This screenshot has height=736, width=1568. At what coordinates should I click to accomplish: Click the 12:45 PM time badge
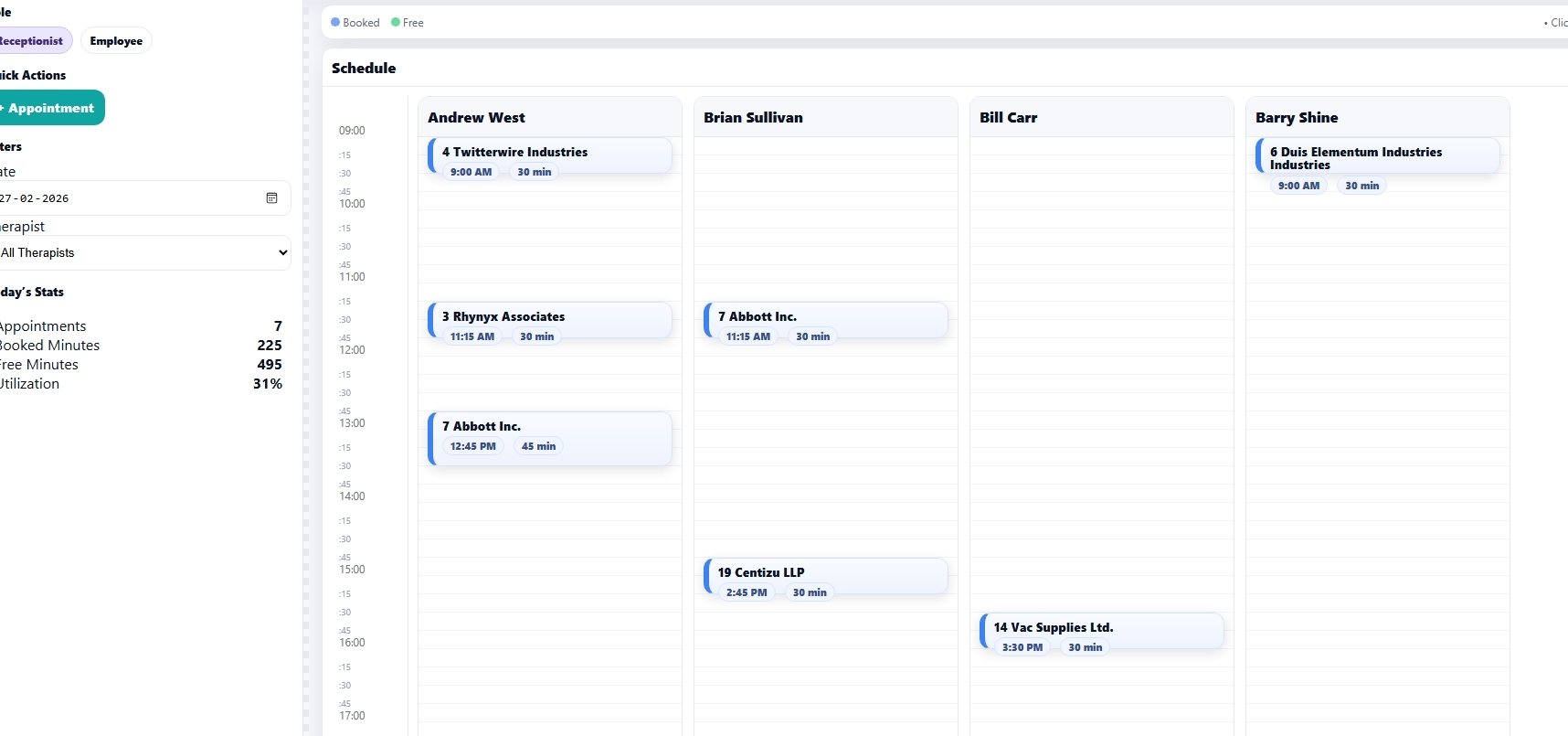coord(473,446)
